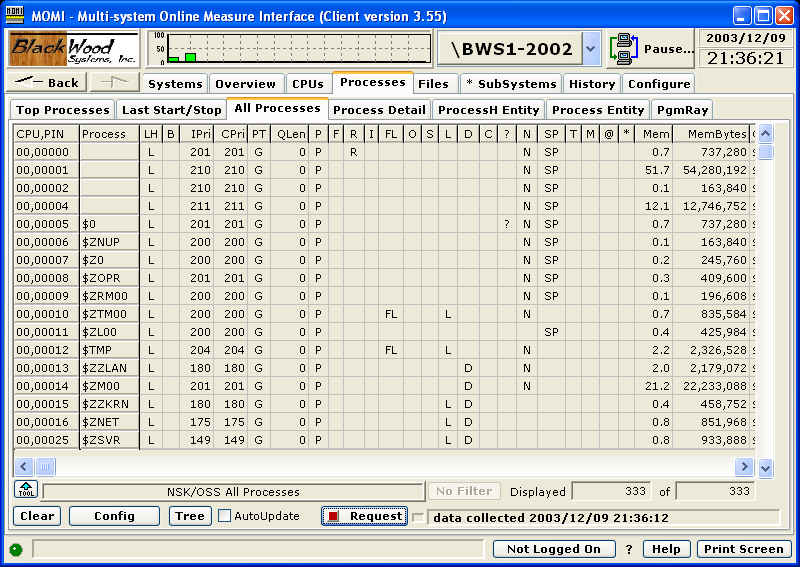
Task: Click the green status indicator light
Action: [x=16, y=549]
